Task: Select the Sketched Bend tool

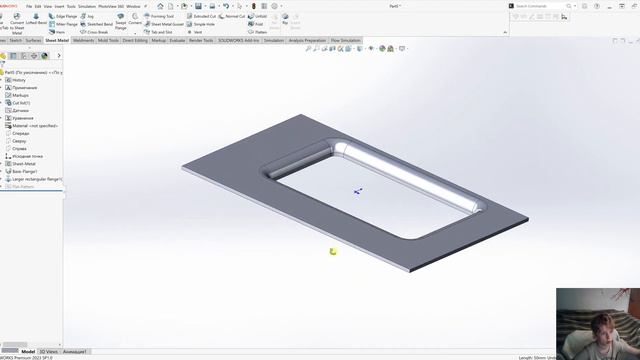Action: point(96,24)
